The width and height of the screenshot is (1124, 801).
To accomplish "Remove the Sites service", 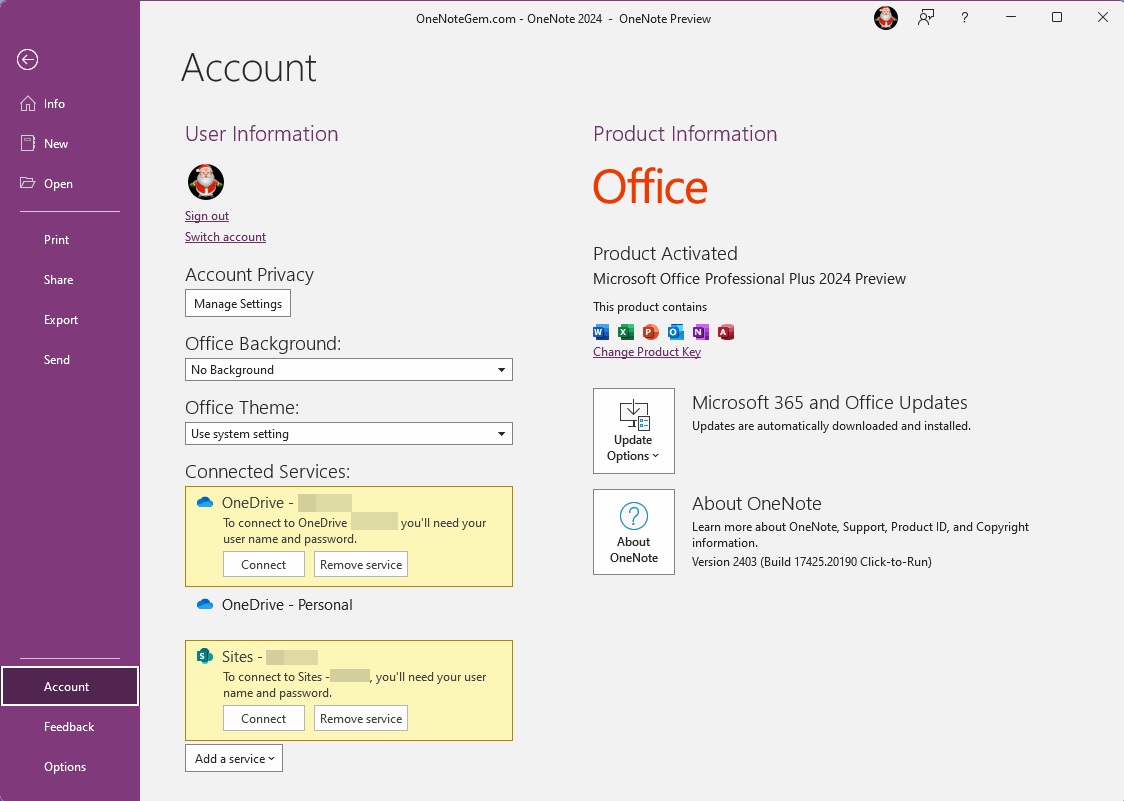I will pos(361,719).
